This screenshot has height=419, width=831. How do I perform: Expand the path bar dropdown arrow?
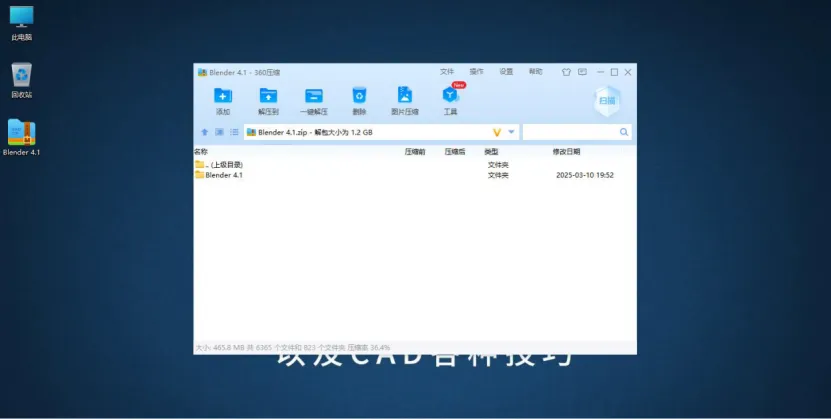coord(511,132)
